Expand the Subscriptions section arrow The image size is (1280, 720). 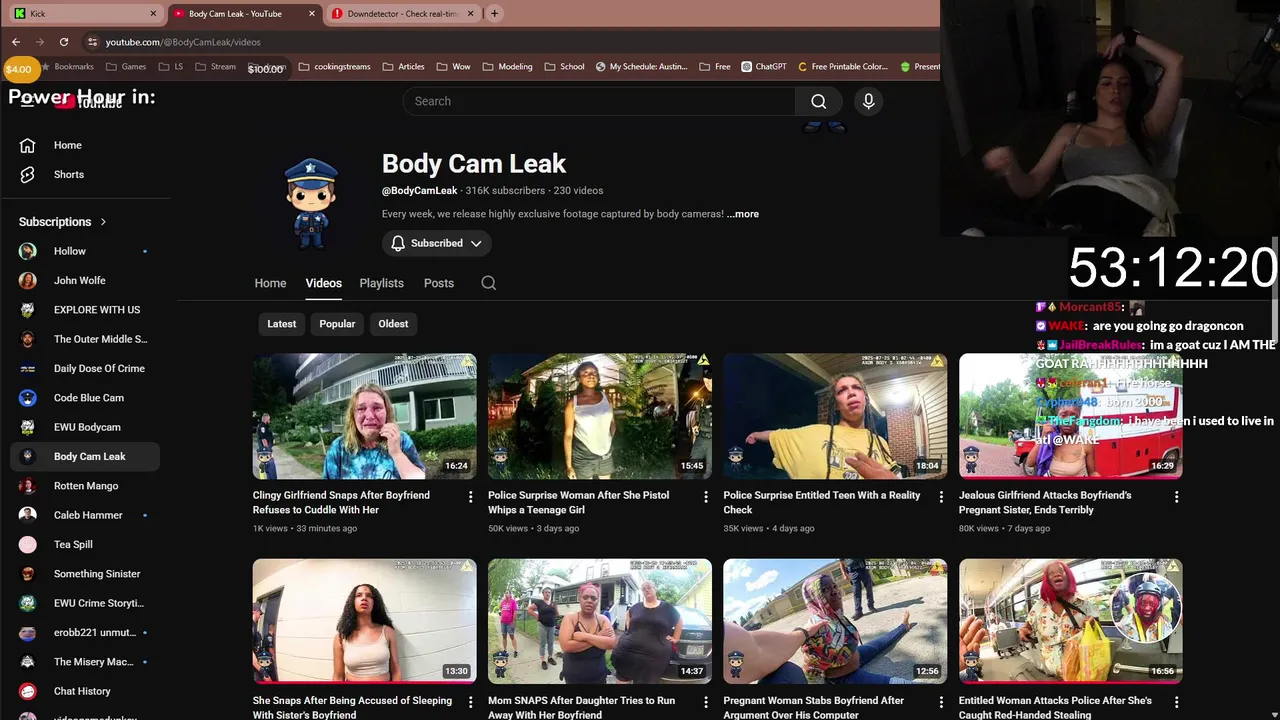point(103,222)
